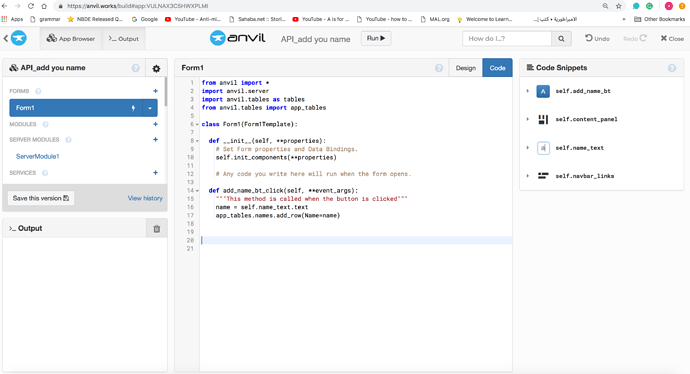The height and width of the screenshot is (374, 690).
Task: Collapse __init__ fold arrow at line 8
Action: (197, 141)
